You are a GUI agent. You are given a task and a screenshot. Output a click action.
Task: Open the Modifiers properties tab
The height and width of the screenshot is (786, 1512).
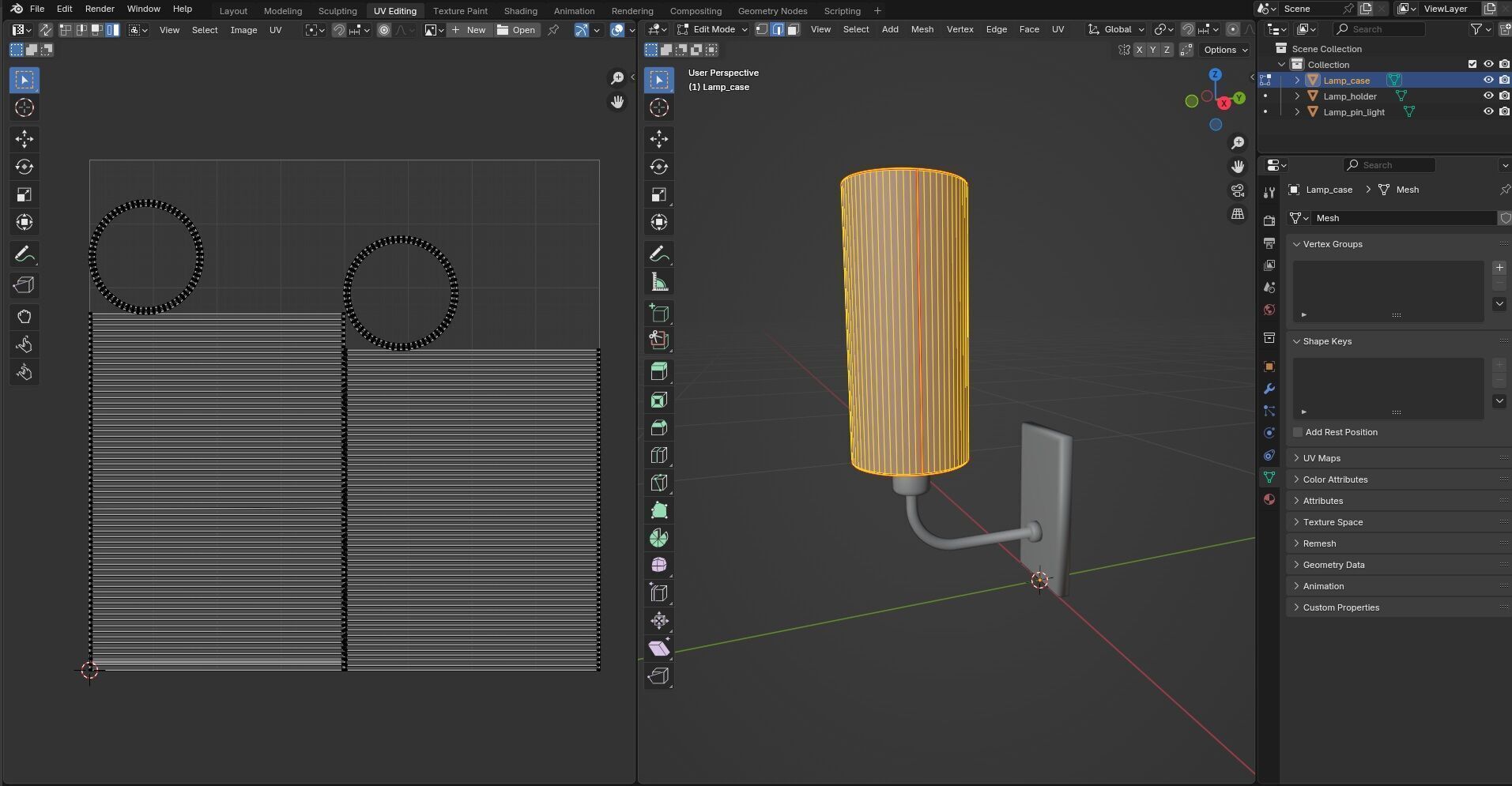1269,389
